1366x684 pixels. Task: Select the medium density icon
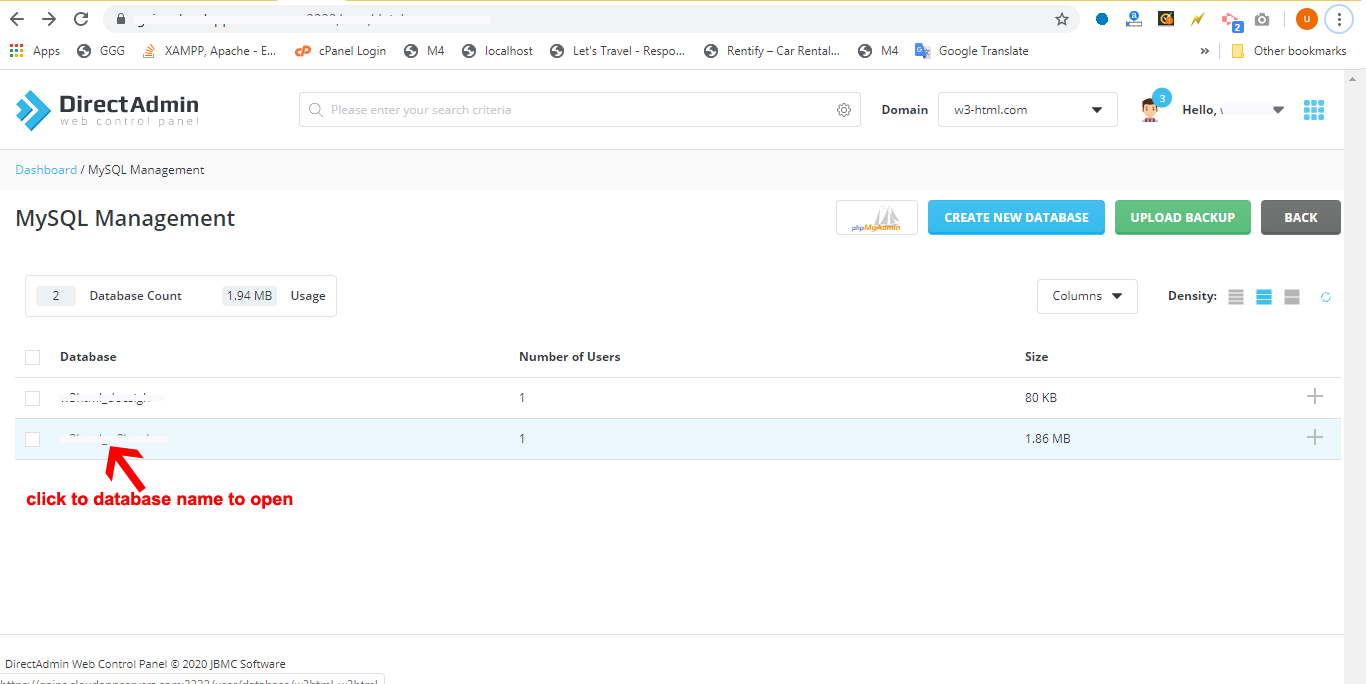pos(1264,297)
